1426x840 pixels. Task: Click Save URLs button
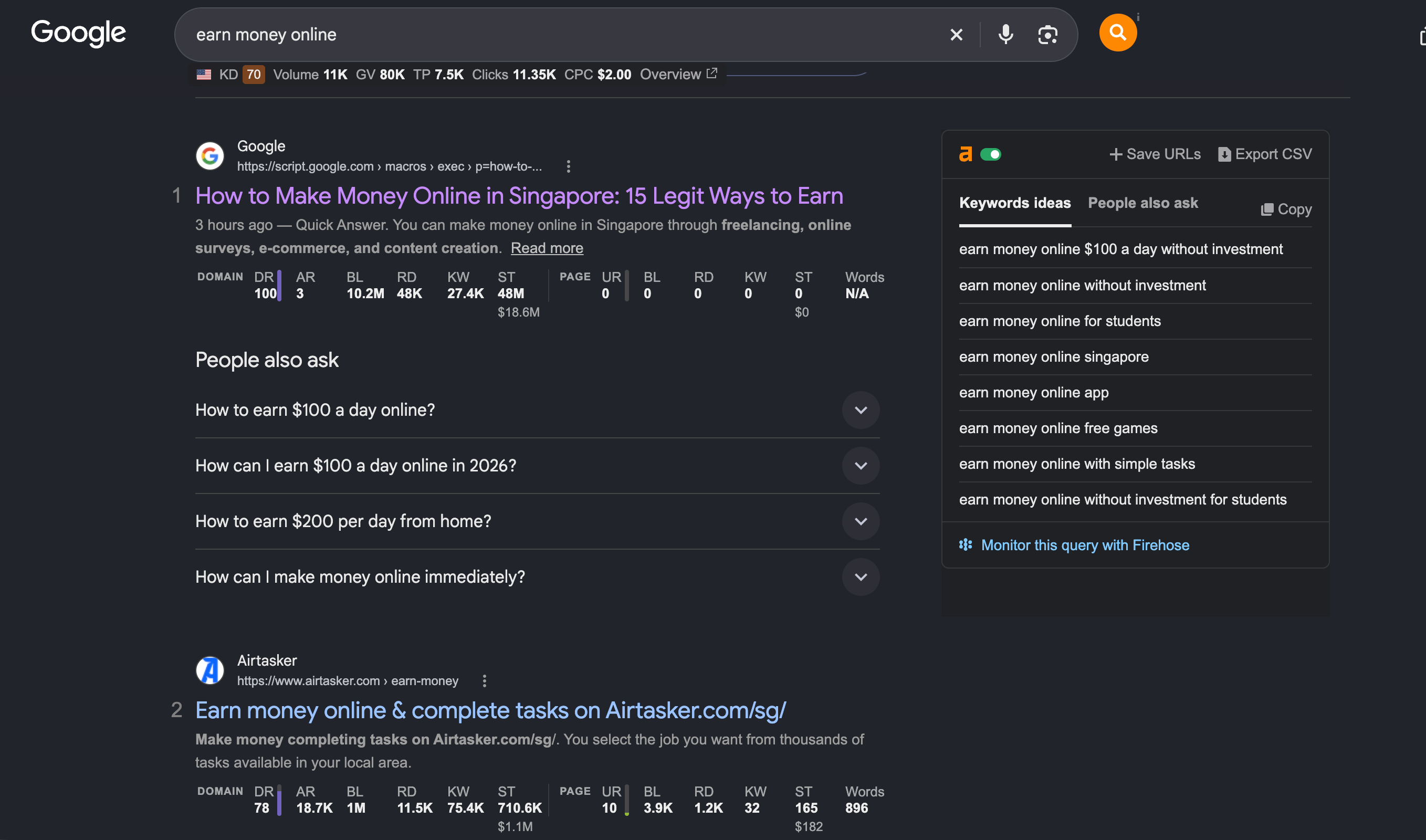(x=1155, y=154)
